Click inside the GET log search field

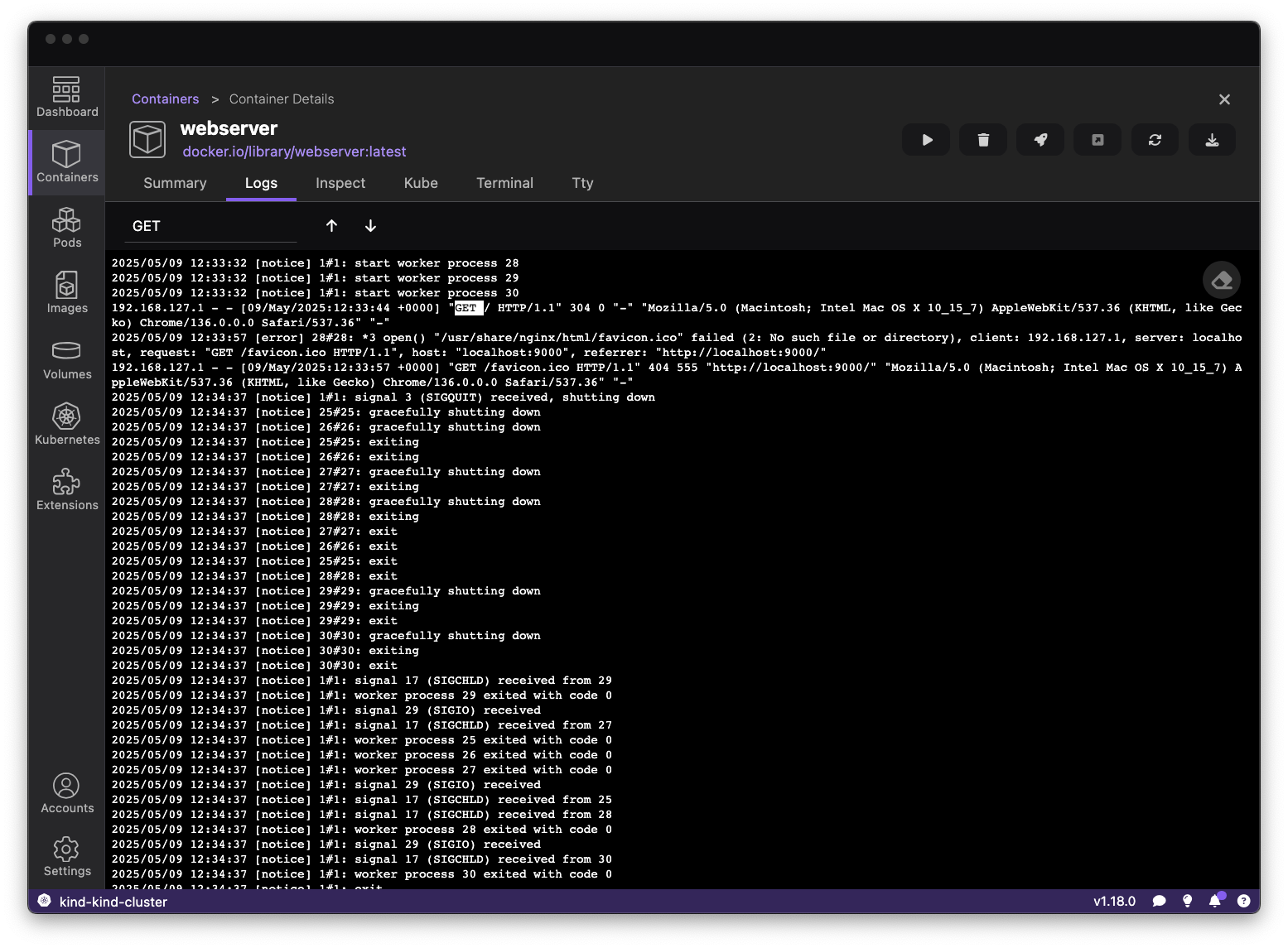tap(210, 225)
